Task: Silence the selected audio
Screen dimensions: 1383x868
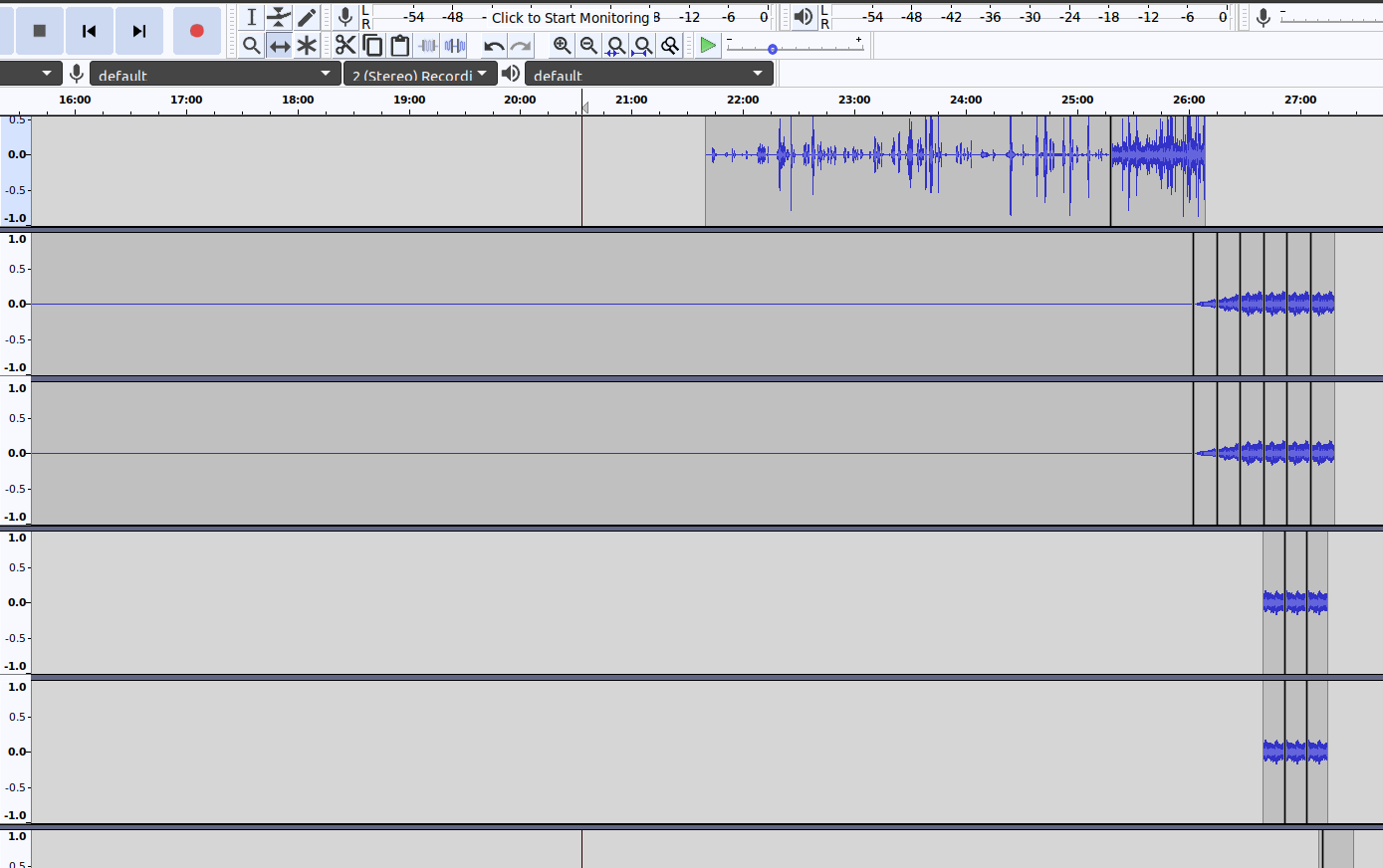Action: coord(455,46)
